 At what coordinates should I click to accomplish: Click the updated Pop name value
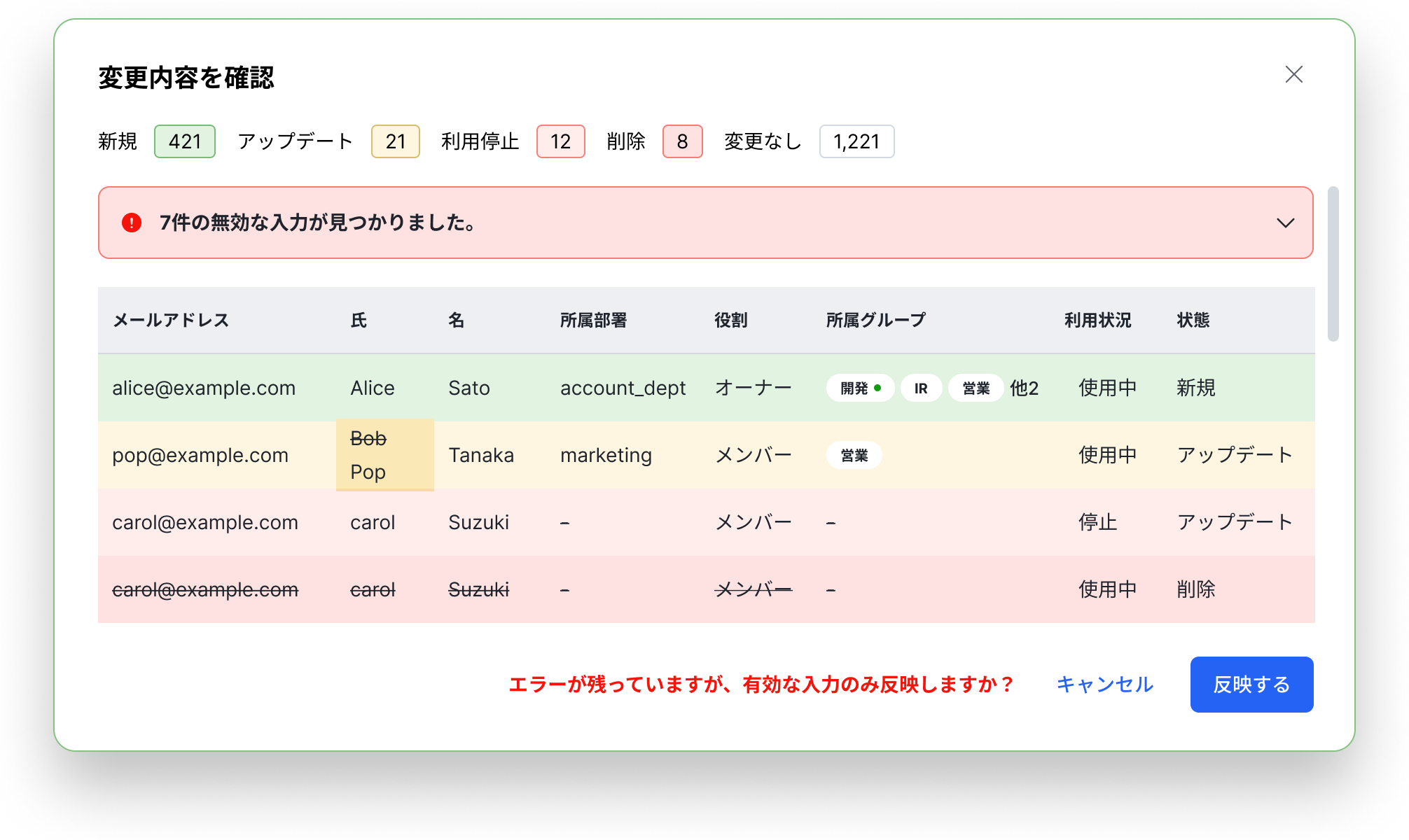pos(368,472)
